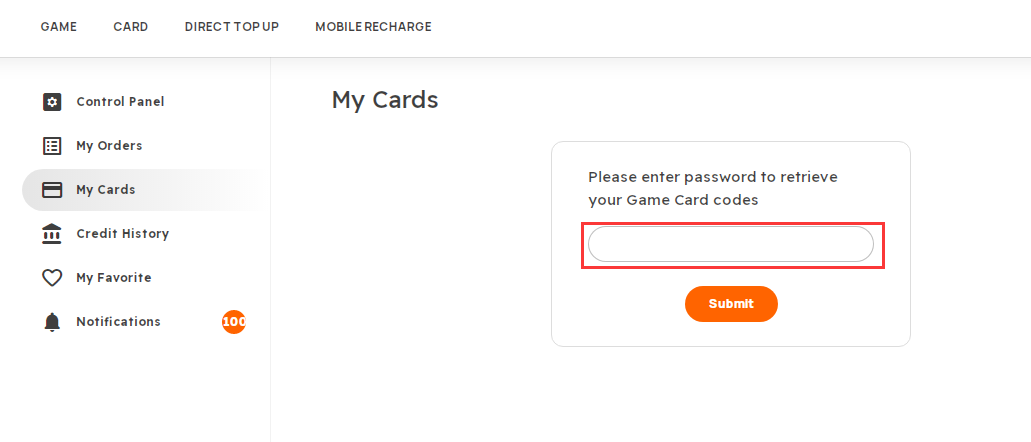Go to the My Favorite text link
This screenshot has width=1031, height=442.
pos(114,278)
